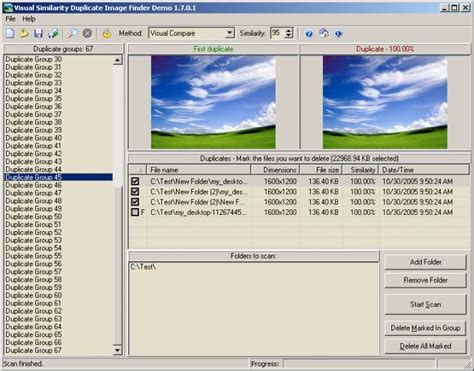Viewport: 474px width, 371px height.
Task: Click the gray Stop scan circle icon
Action: (x=87, y=33)
